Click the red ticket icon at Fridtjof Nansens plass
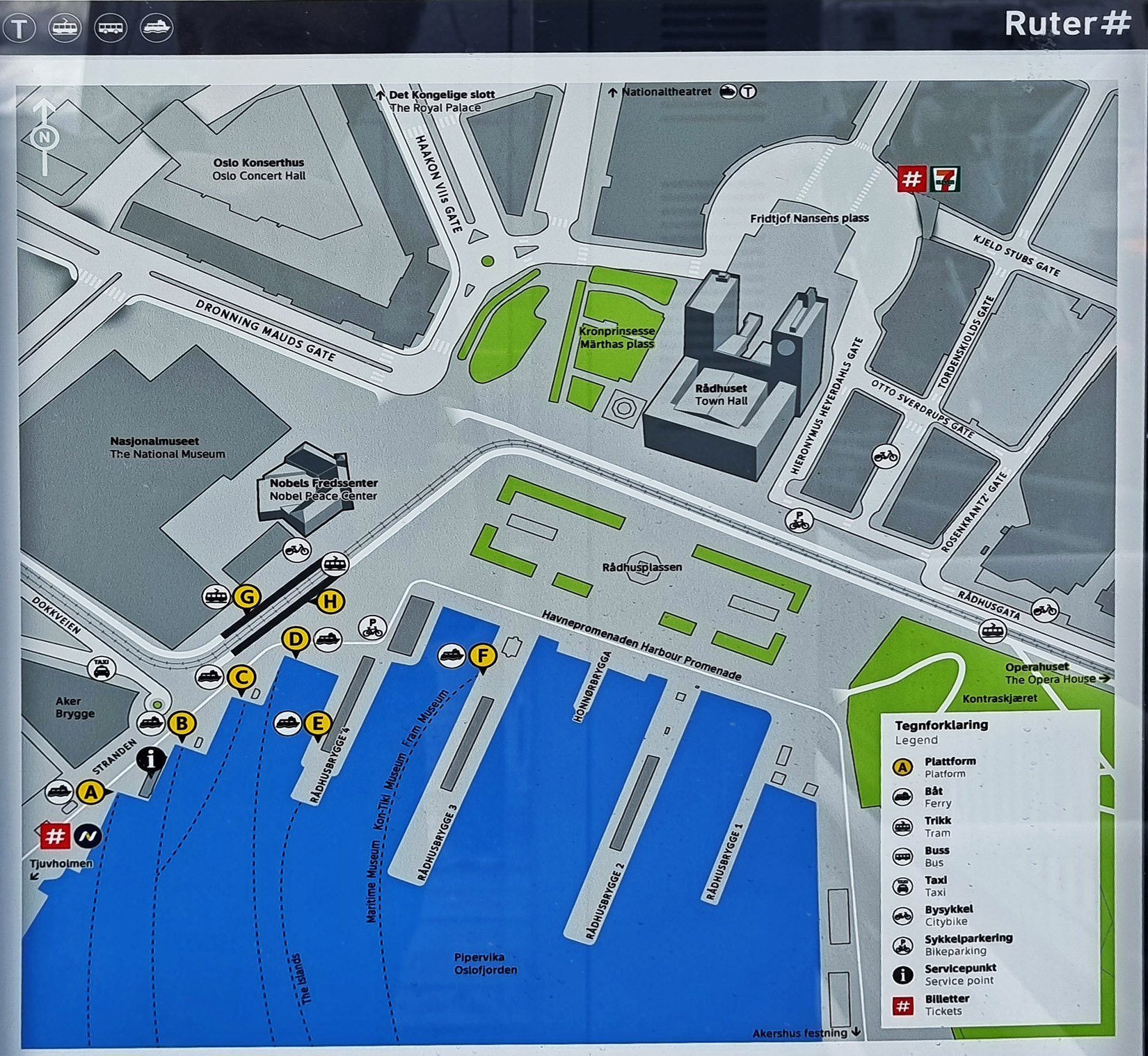The width and height of the screenshot is (1148, 1056). (911, 179)
